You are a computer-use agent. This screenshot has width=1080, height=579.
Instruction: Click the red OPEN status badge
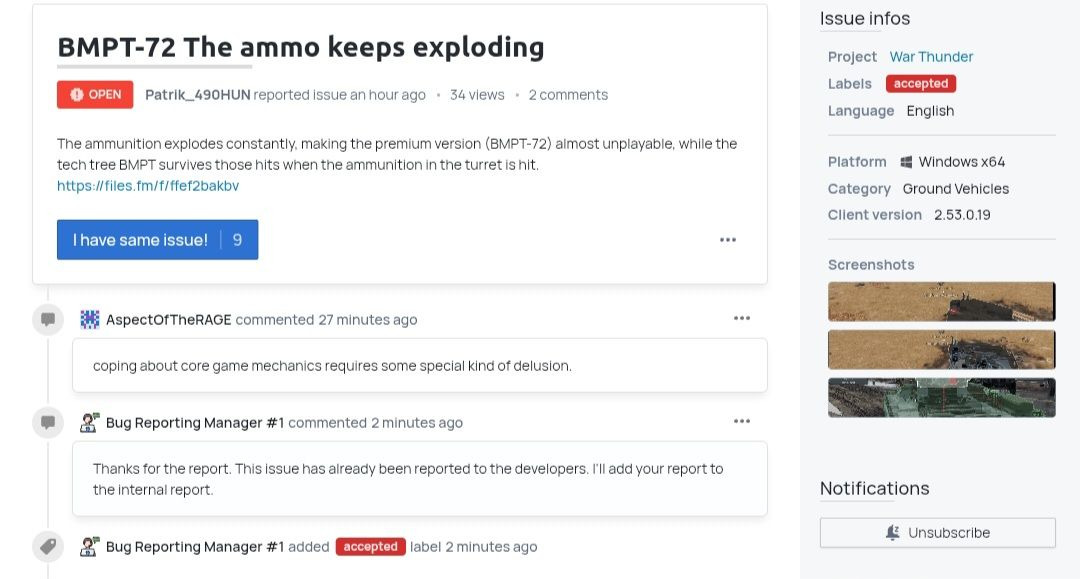95,95
